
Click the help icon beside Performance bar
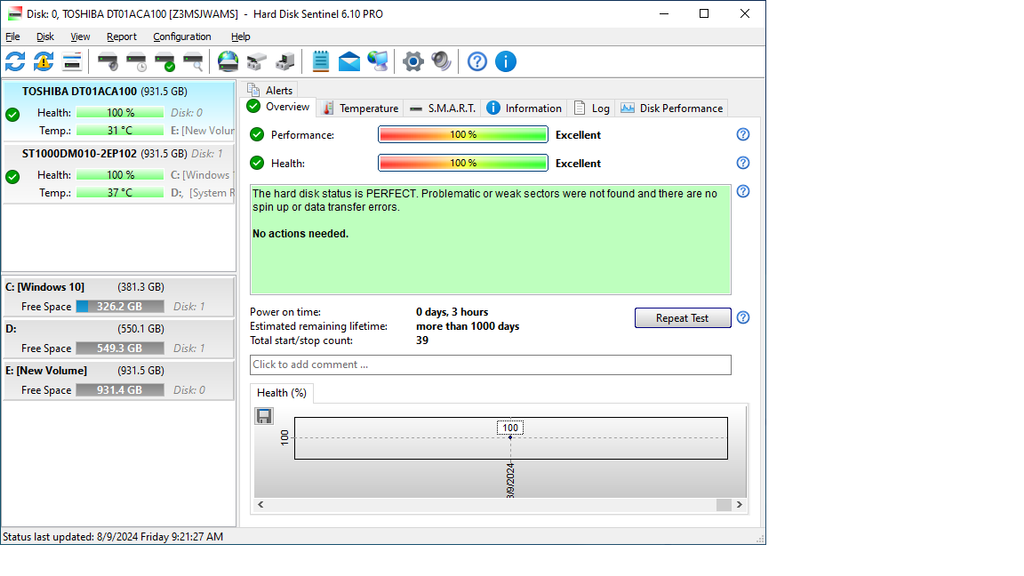pos(743,135)
